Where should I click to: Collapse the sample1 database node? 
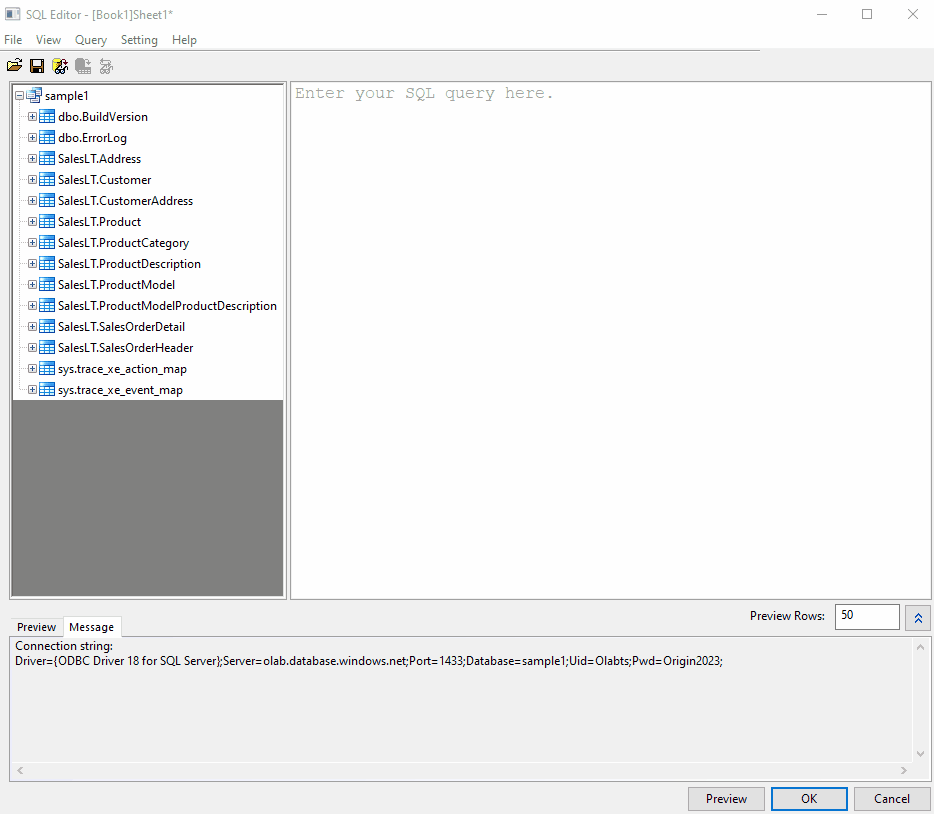click(x=18, y=95)
